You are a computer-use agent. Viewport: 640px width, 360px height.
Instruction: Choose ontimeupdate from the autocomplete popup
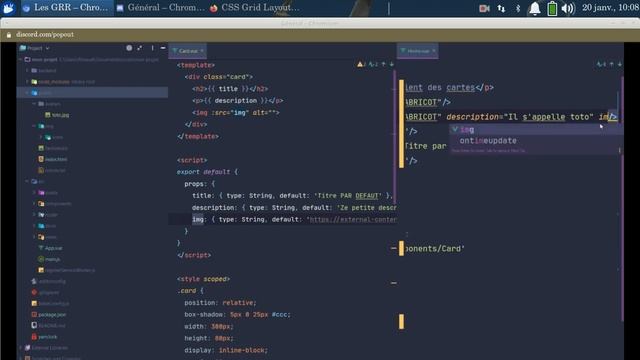pos(535,140)
